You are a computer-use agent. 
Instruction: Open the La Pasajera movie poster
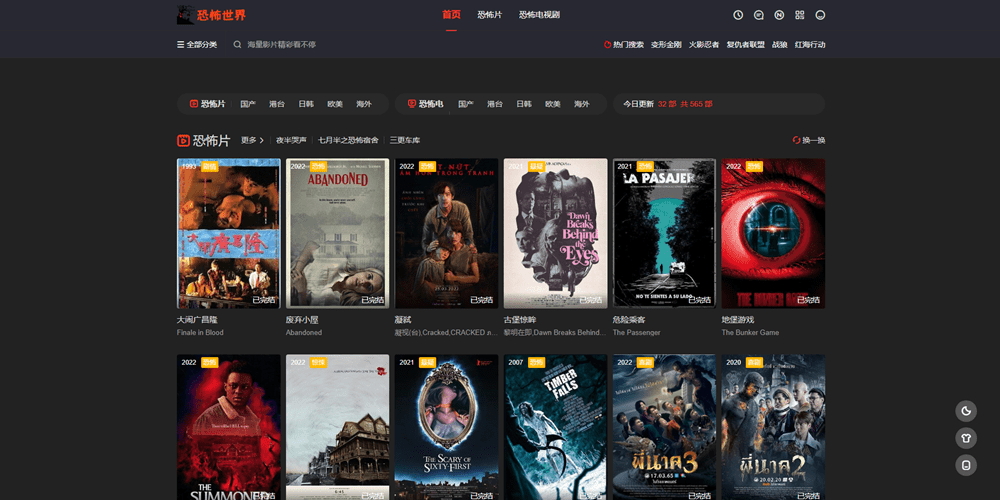[x=665, y=233]
